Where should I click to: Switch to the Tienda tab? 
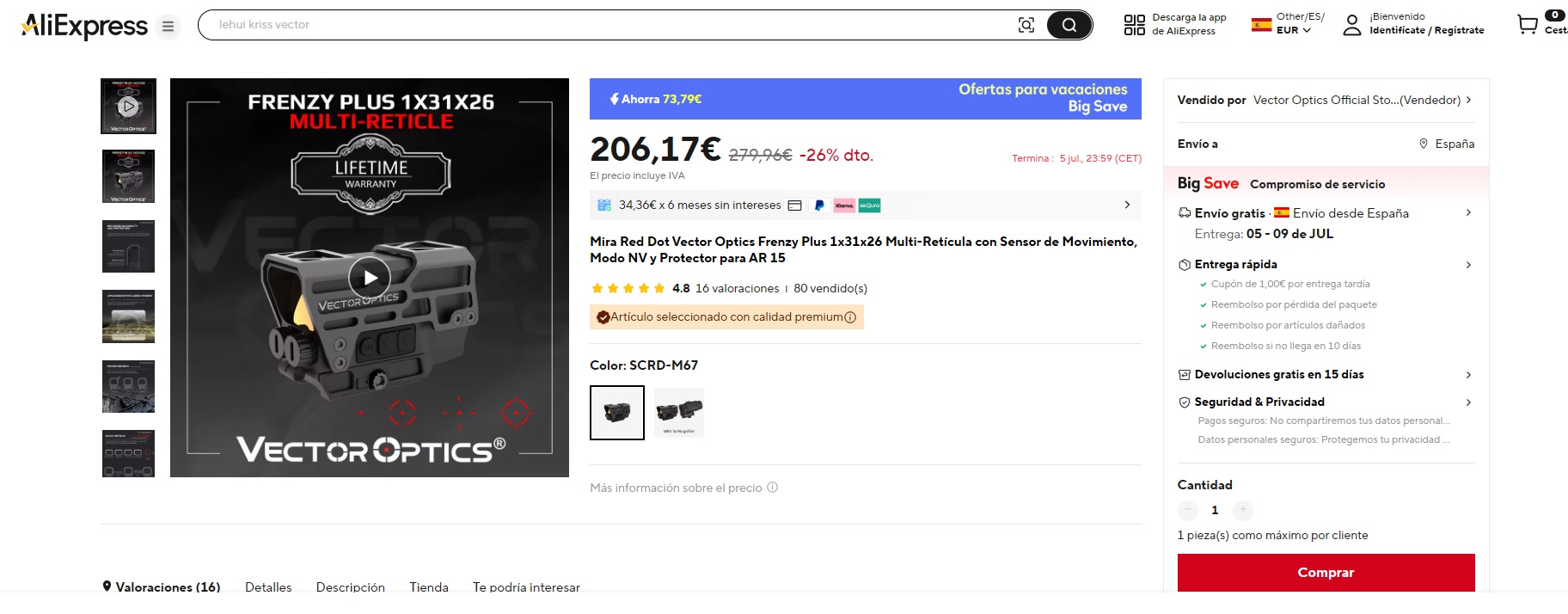coord(429,587)
